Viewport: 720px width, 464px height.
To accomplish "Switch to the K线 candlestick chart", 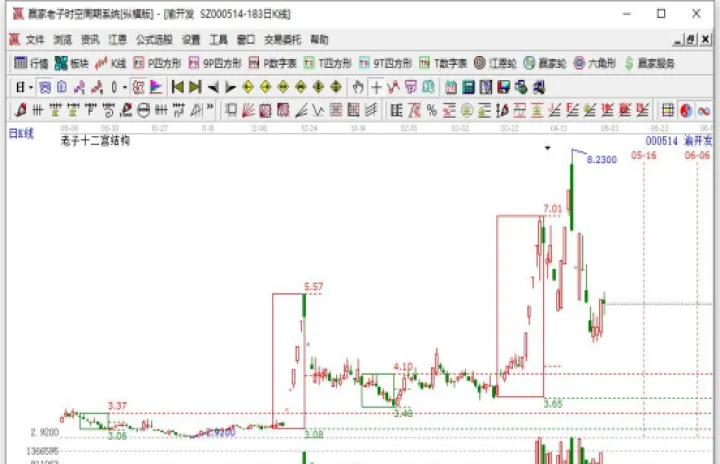I will 110,63.
